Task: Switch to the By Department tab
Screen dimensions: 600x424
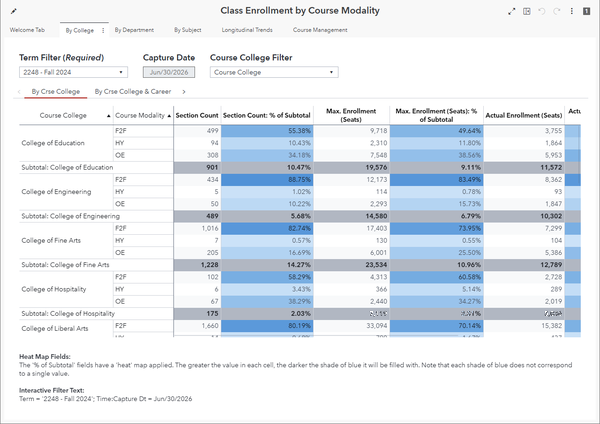Action: click(134, 30)
